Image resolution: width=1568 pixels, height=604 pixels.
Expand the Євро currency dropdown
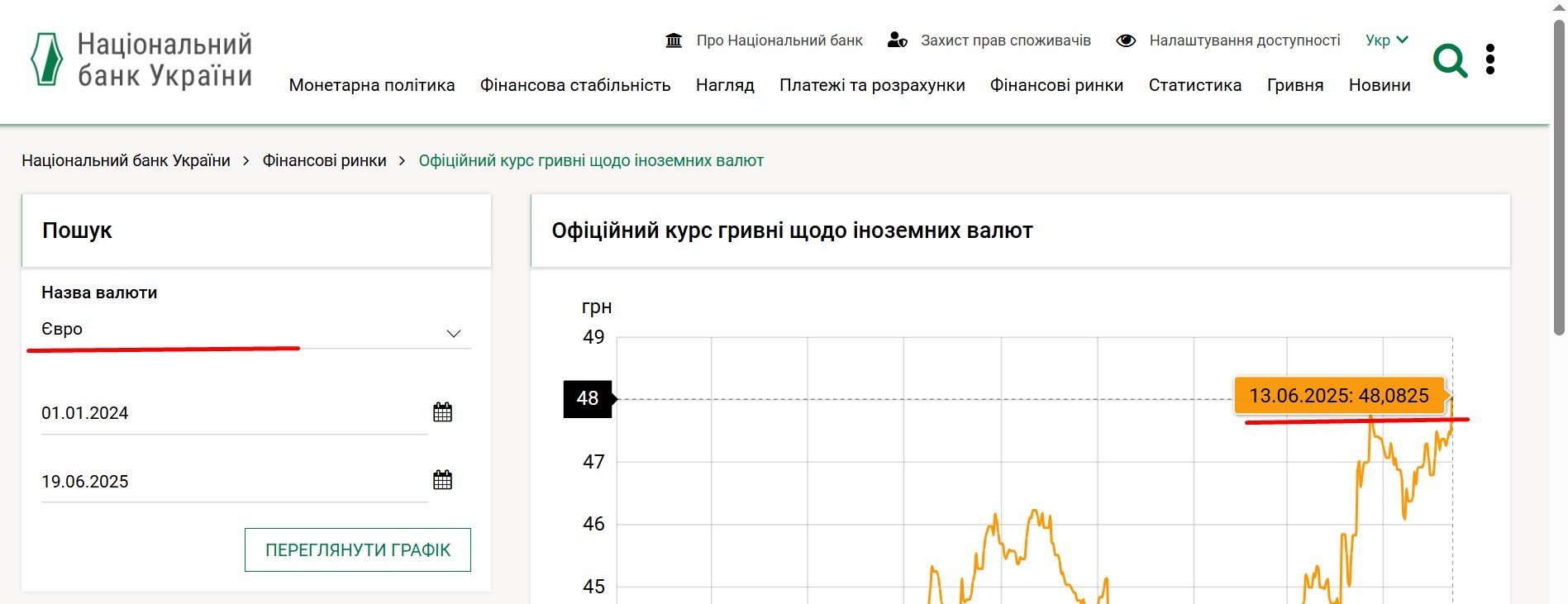[256, 330]
